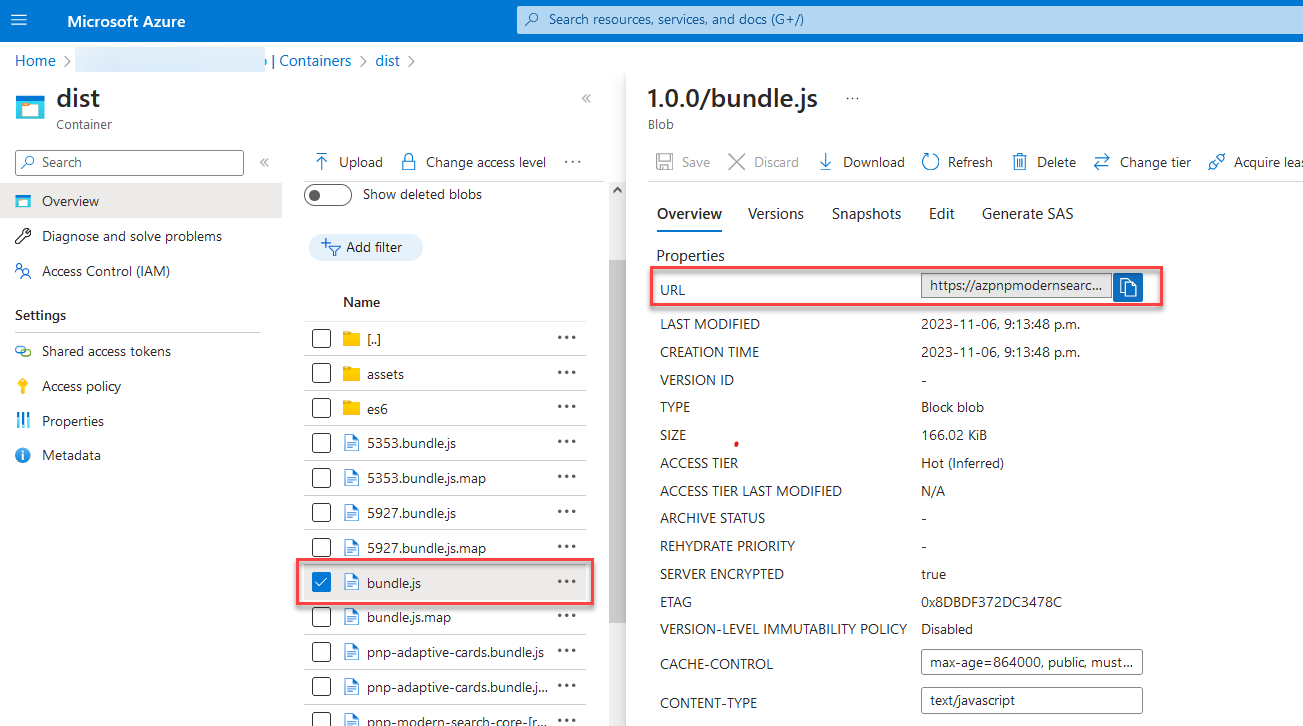Open dist breadcrumb link
The width and height of the screenshot is (1303, 726).
pos(387,61)
